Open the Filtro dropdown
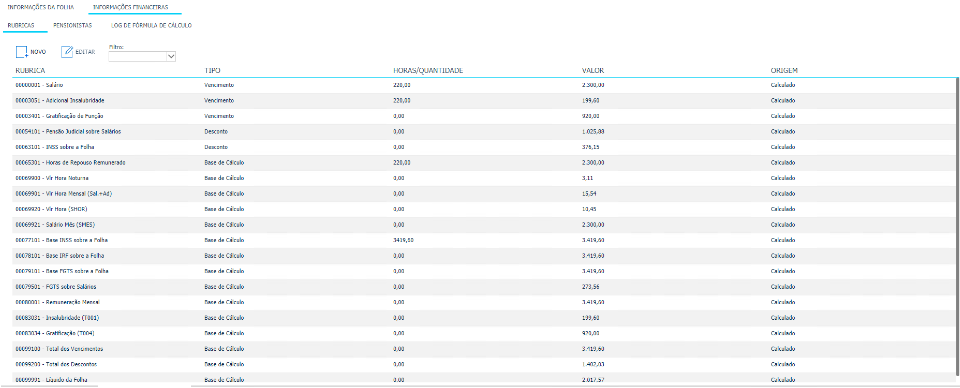Screen dimensions: 960x388 pyautogui.click(x=142, y=56)
